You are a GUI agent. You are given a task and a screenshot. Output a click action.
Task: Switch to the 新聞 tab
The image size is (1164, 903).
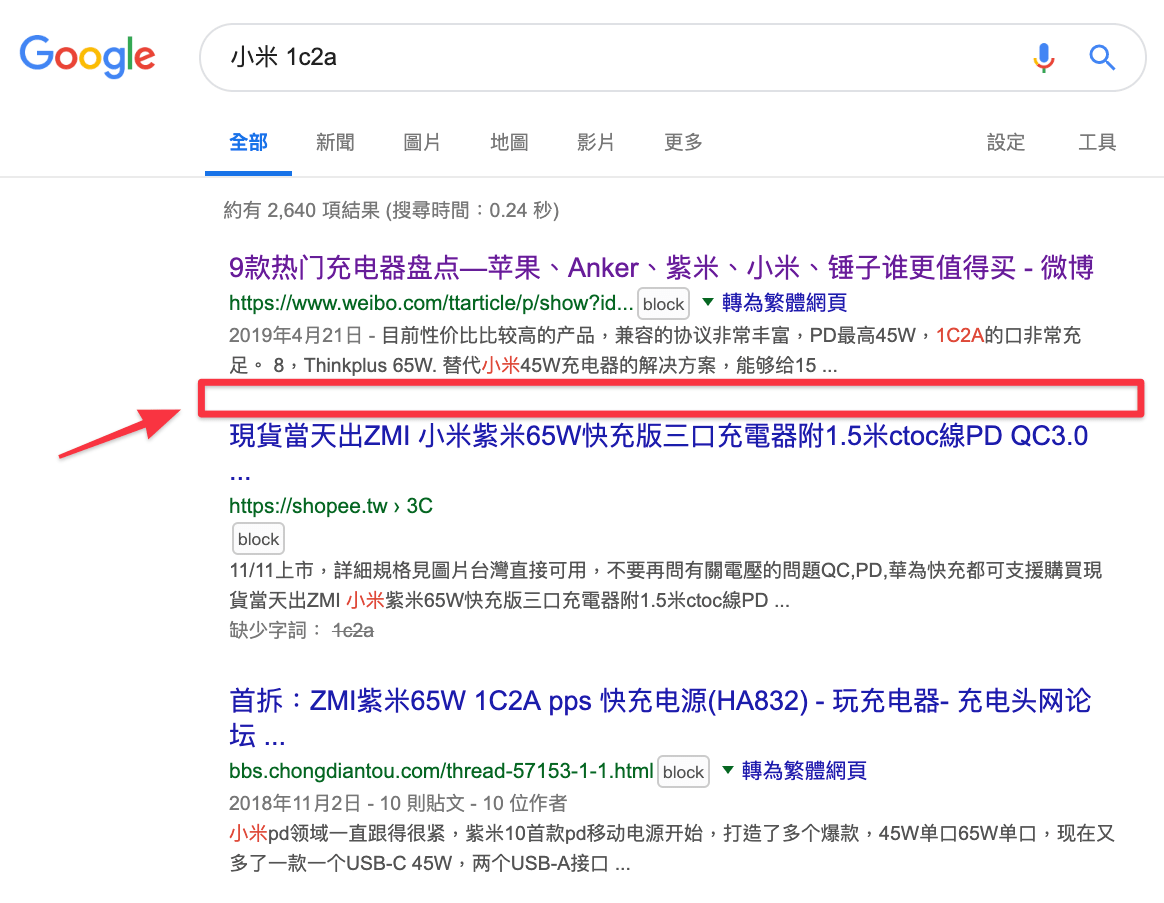click(335, 142)
